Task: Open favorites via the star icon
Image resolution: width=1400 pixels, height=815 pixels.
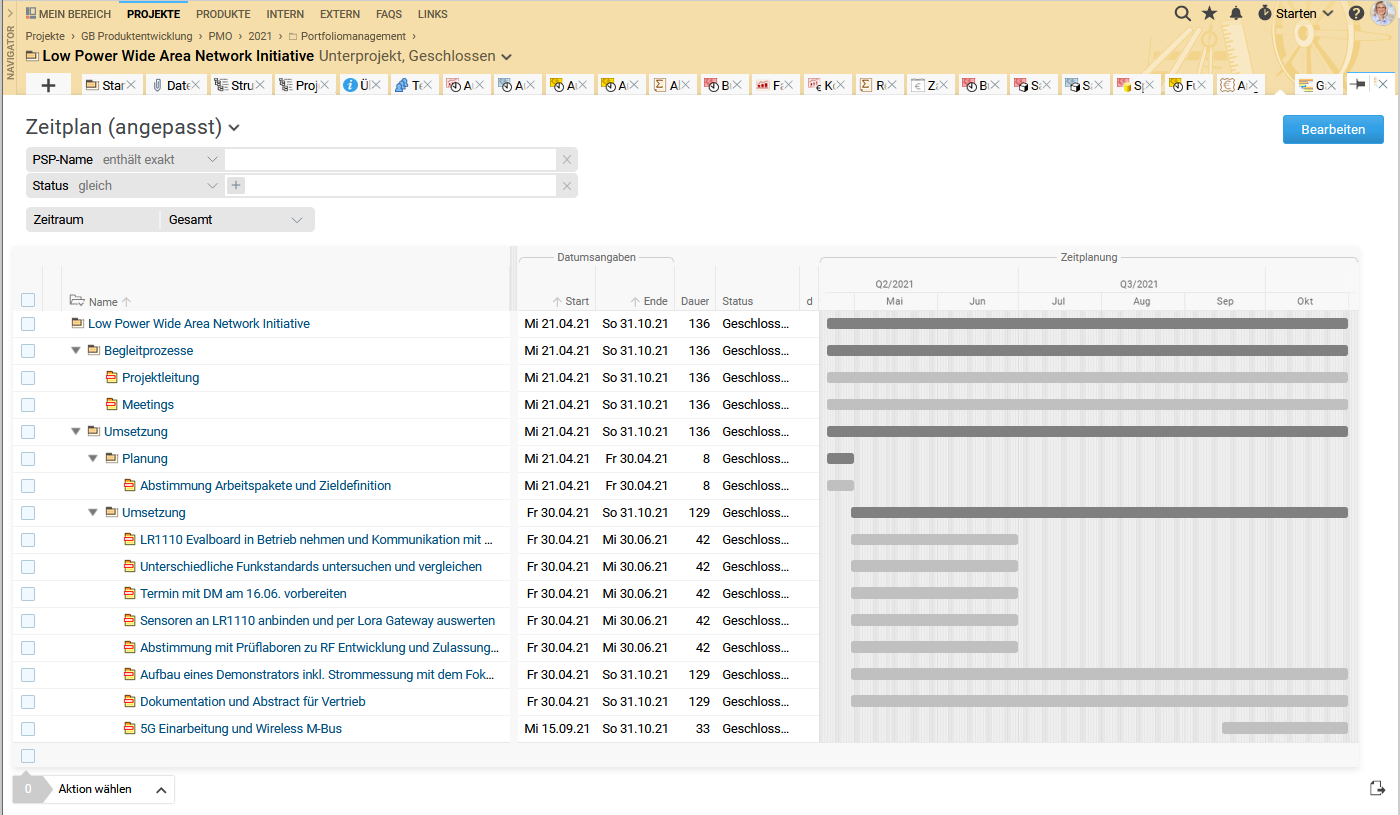Action: click(1209, 13)
